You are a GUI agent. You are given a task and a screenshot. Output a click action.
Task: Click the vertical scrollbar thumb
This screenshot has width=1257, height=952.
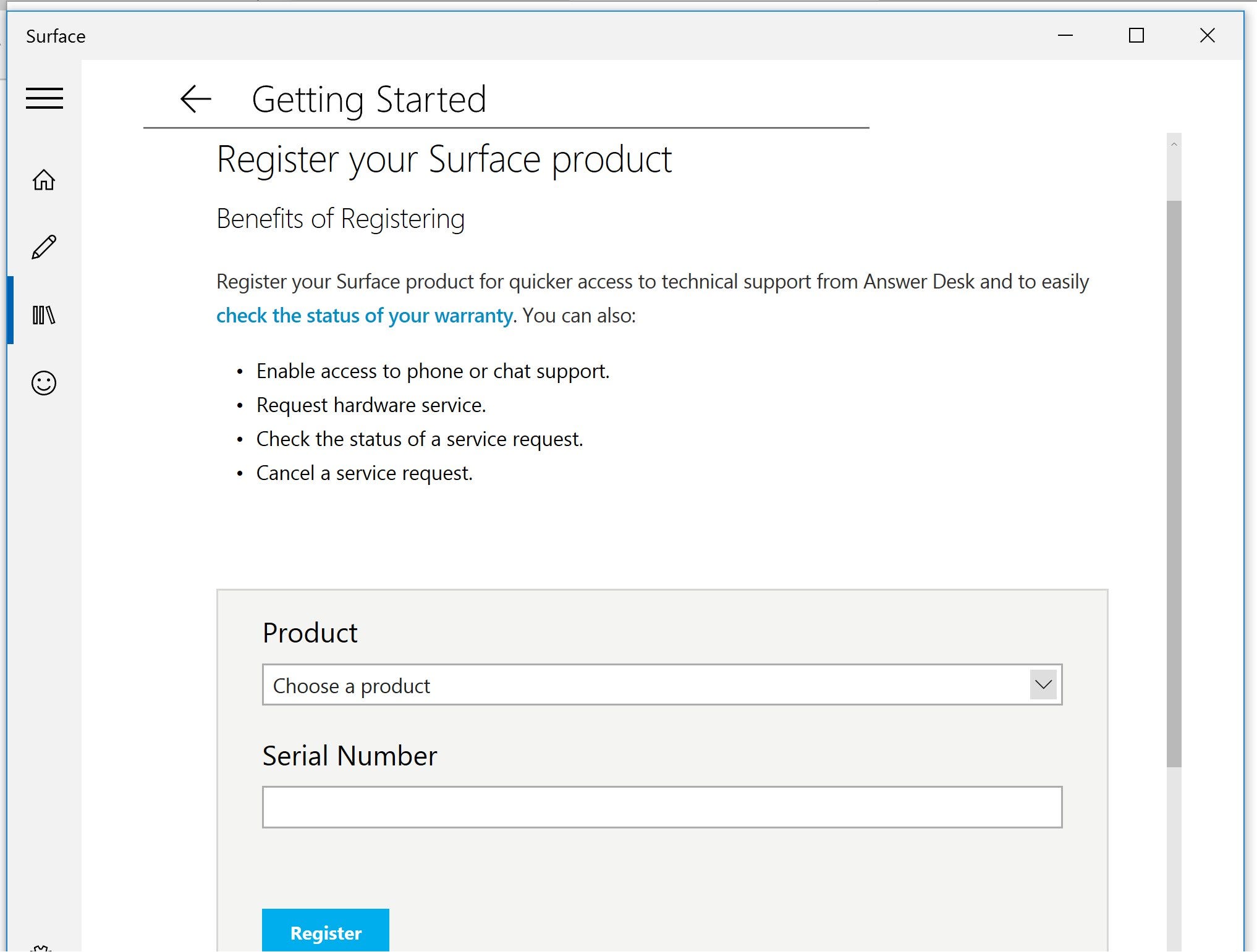click(x=1174, y=482)
